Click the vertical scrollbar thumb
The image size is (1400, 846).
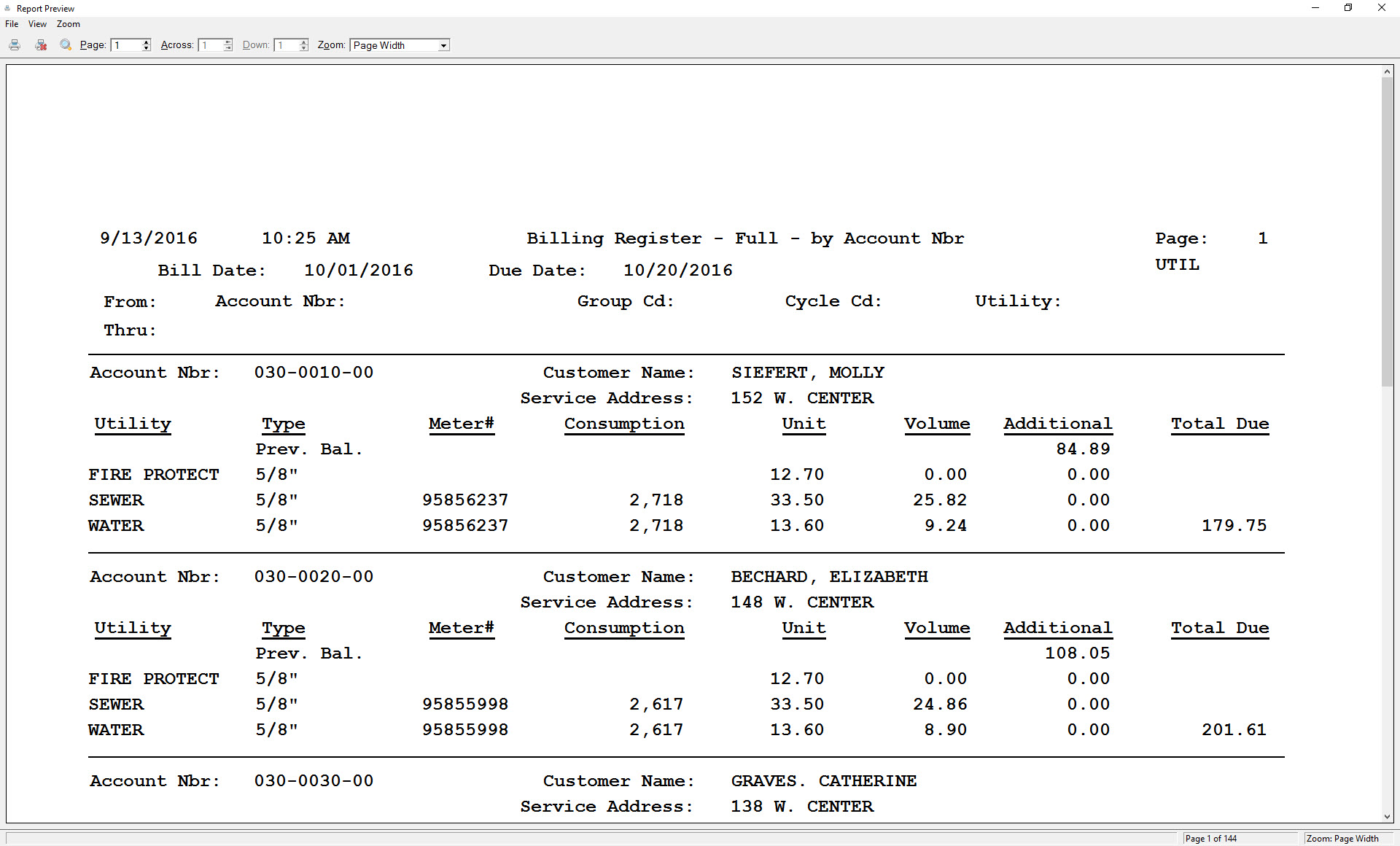1387,233
